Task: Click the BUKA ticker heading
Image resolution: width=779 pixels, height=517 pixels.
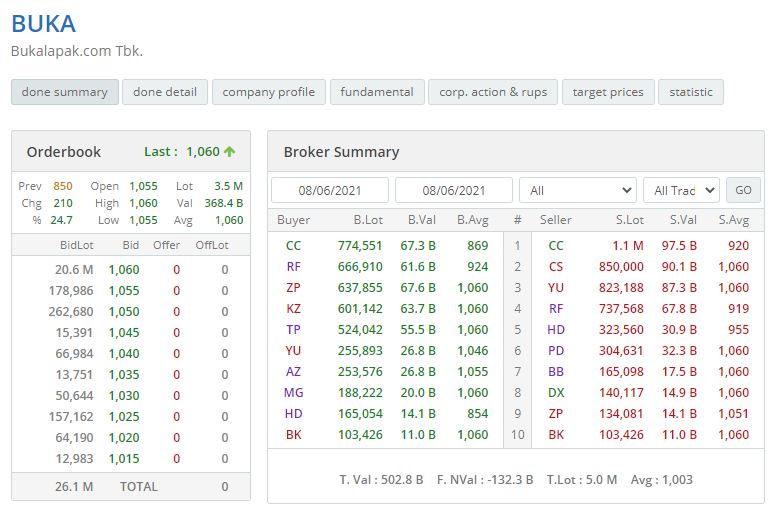Action: tap(44, 24)
